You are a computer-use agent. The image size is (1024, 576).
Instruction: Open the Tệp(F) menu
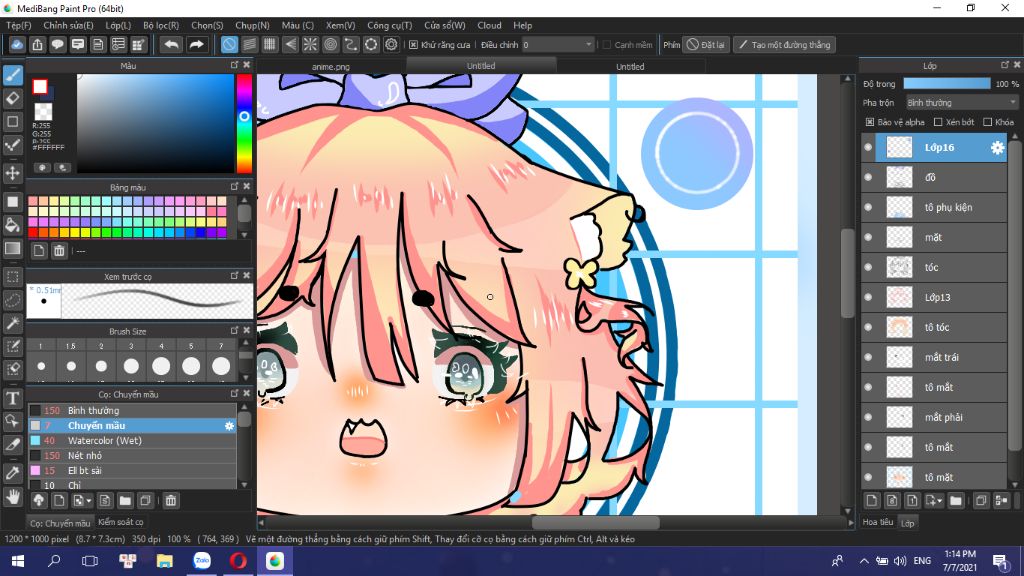click(18, 25)
